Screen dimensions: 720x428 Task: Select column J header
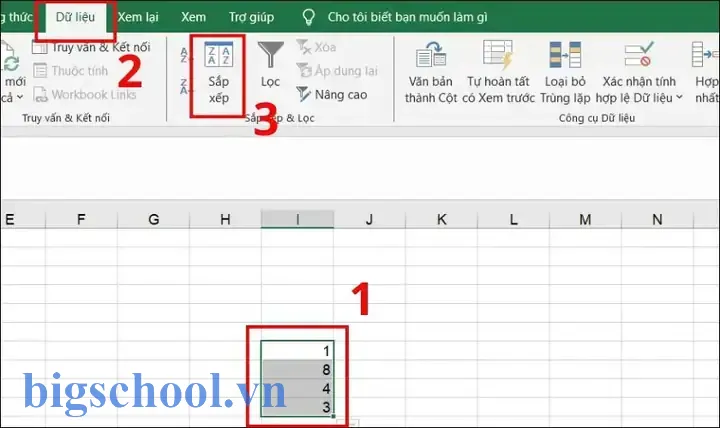pyautogui.click(x=369, y=220)
